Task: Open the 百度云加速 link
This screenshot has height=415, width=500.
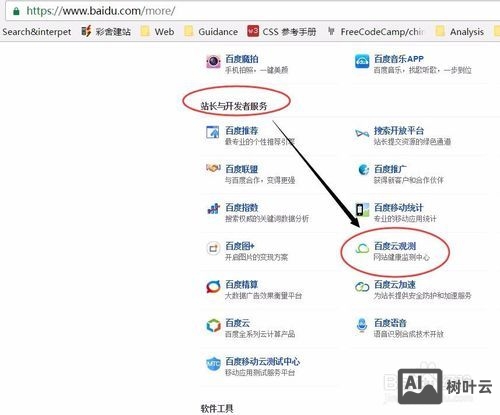Action: point(395,284)
